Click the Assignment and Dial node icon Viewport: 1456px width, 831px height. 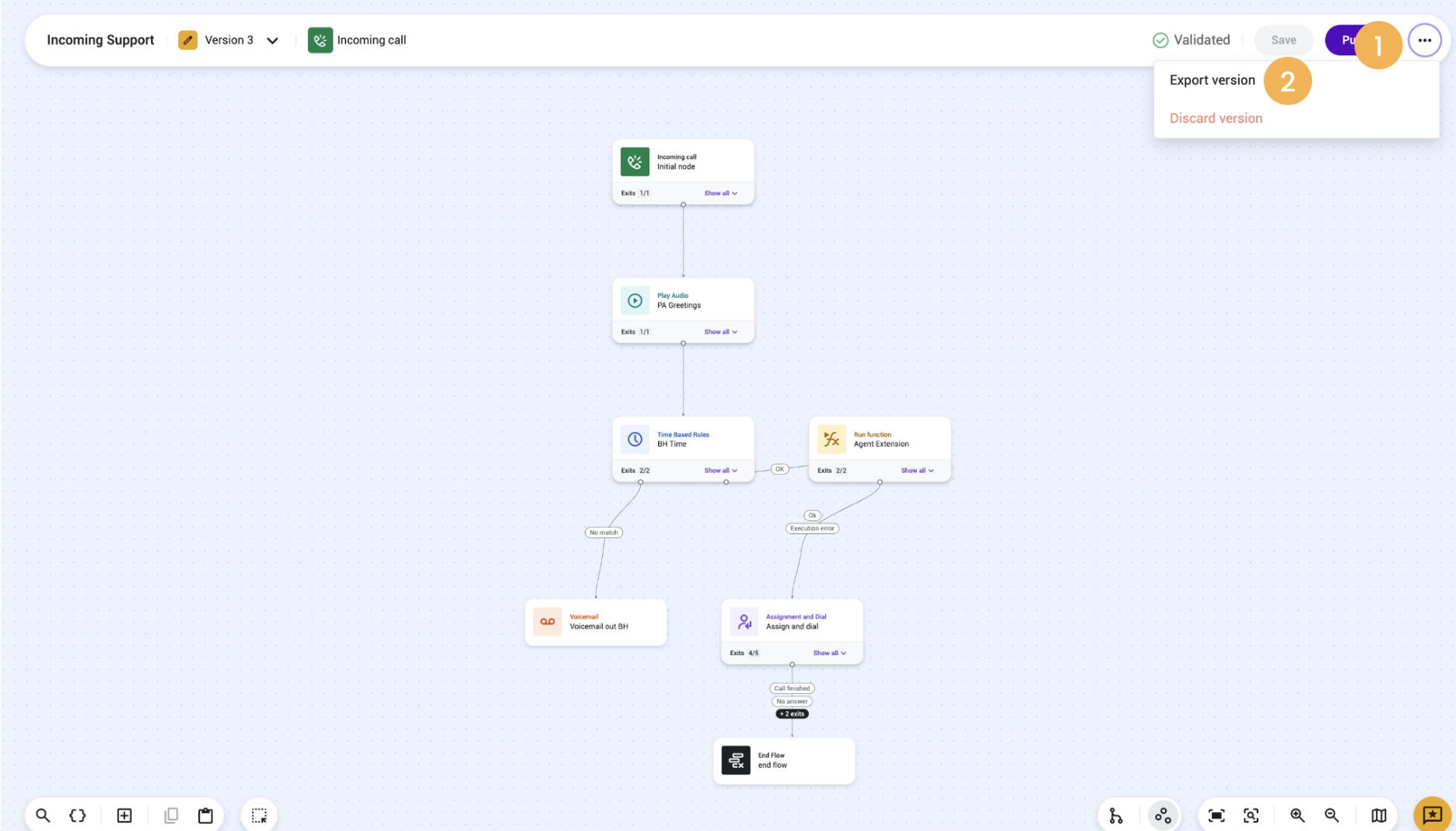coord(744,622)
